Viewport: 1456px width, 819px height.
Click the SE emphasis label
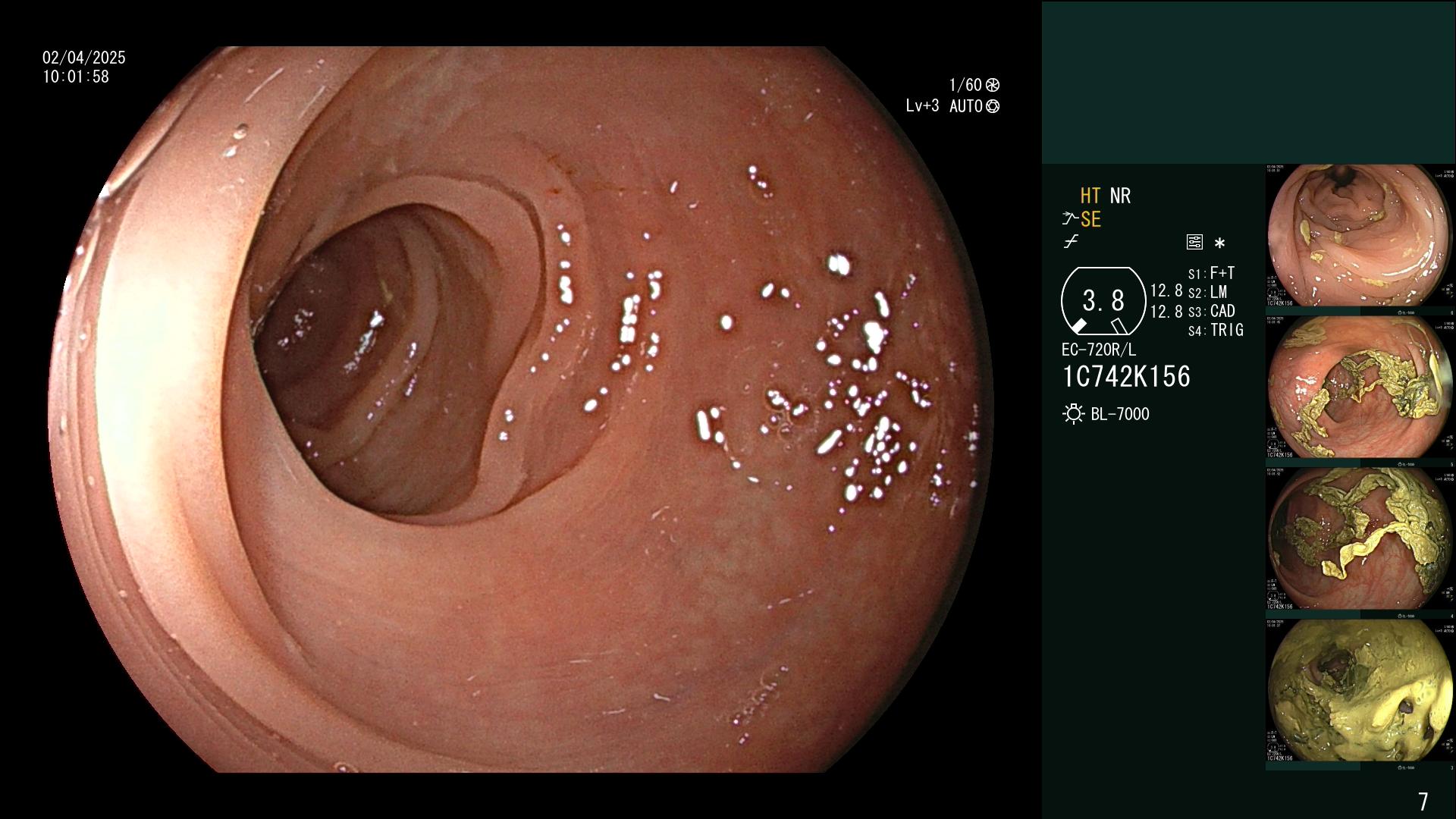click(x=1090, y=219)
